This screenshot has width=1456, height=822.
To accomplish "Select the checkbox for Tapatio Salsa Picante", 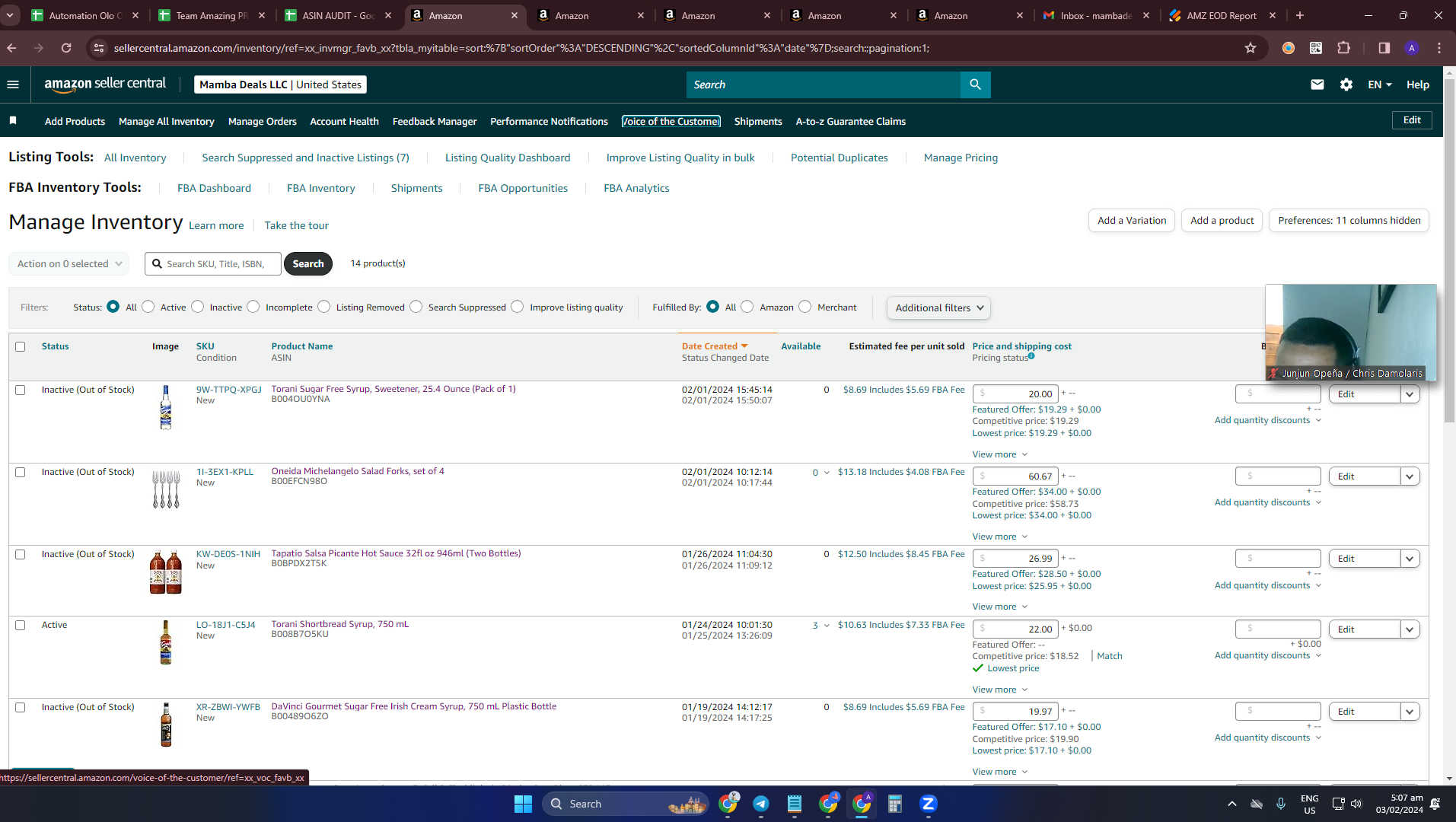I will pos(21,554).
